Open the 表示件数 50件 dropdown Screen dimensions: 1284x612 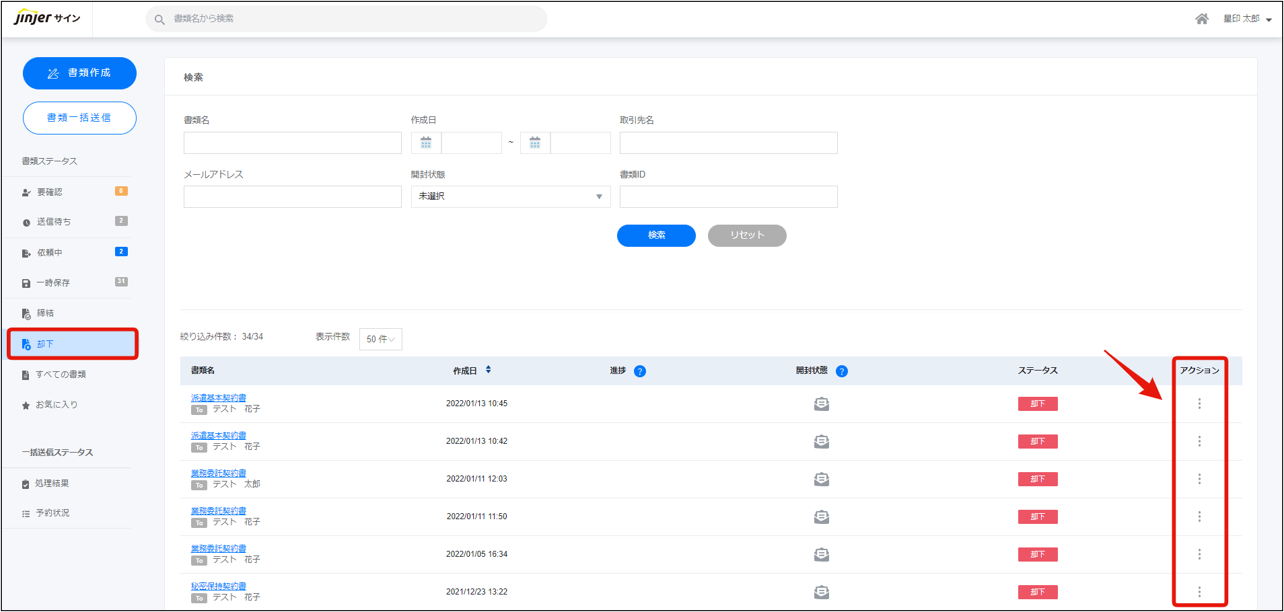point(381,339)
